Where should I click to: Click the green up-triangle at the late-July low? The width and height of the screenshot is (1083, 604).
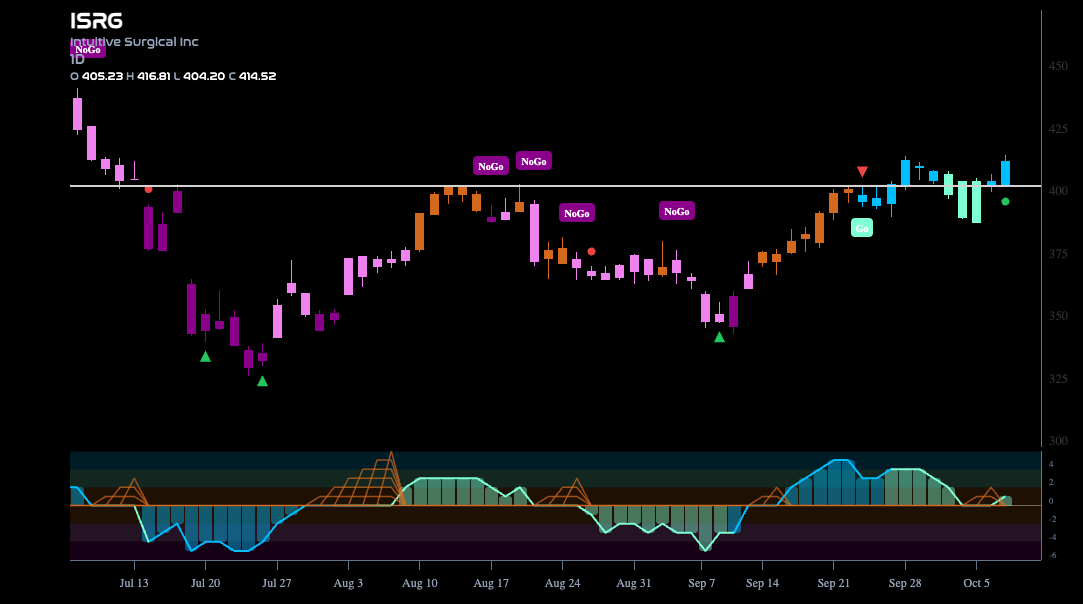pos(262,381)
